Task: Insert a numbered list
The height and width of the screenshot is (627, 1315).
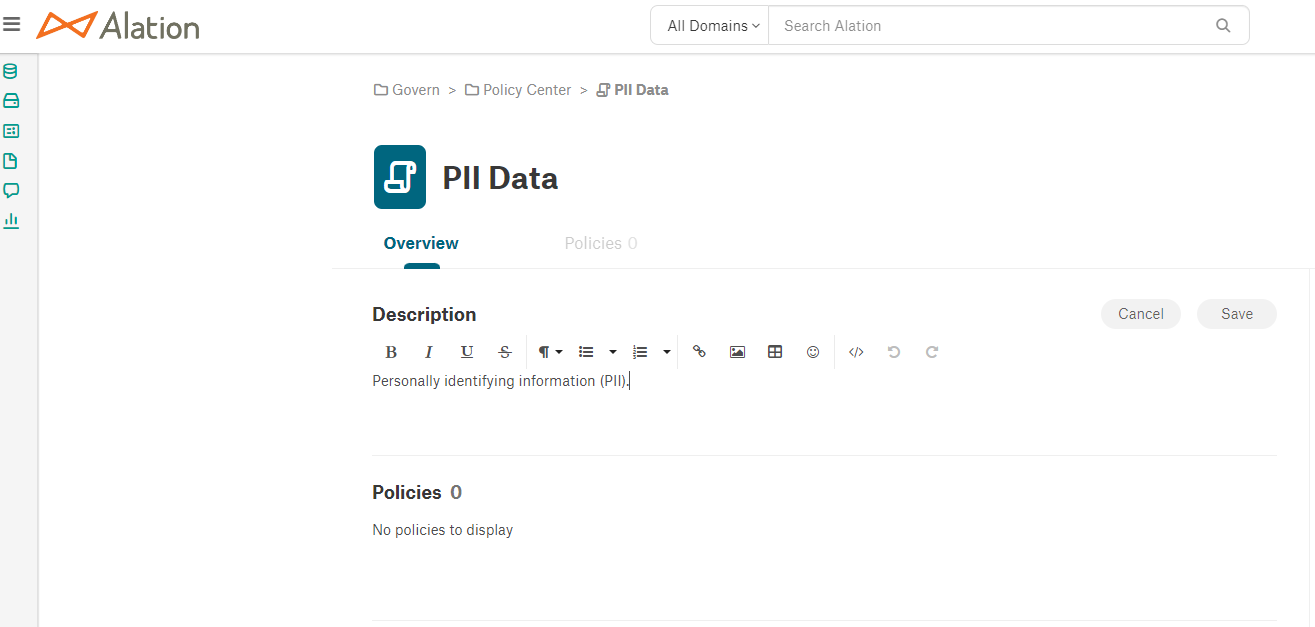Action: (x=641, y=352)
